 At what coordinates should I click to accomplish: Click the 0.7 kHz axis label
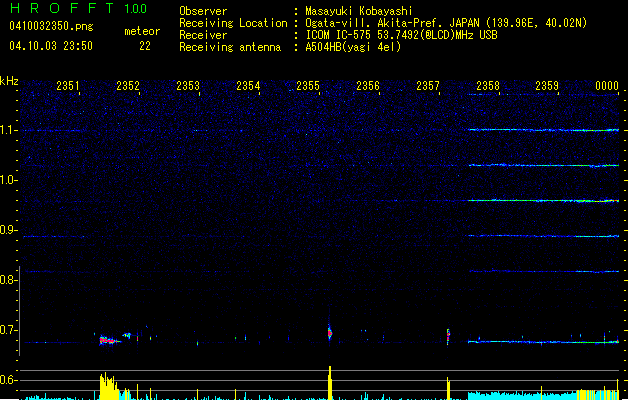pos(8,330)
